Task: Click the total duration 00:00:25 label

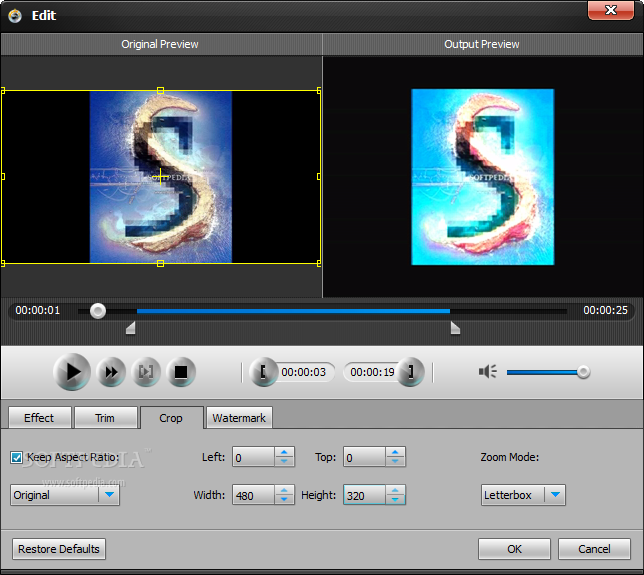Action: [x=605, y=310]
